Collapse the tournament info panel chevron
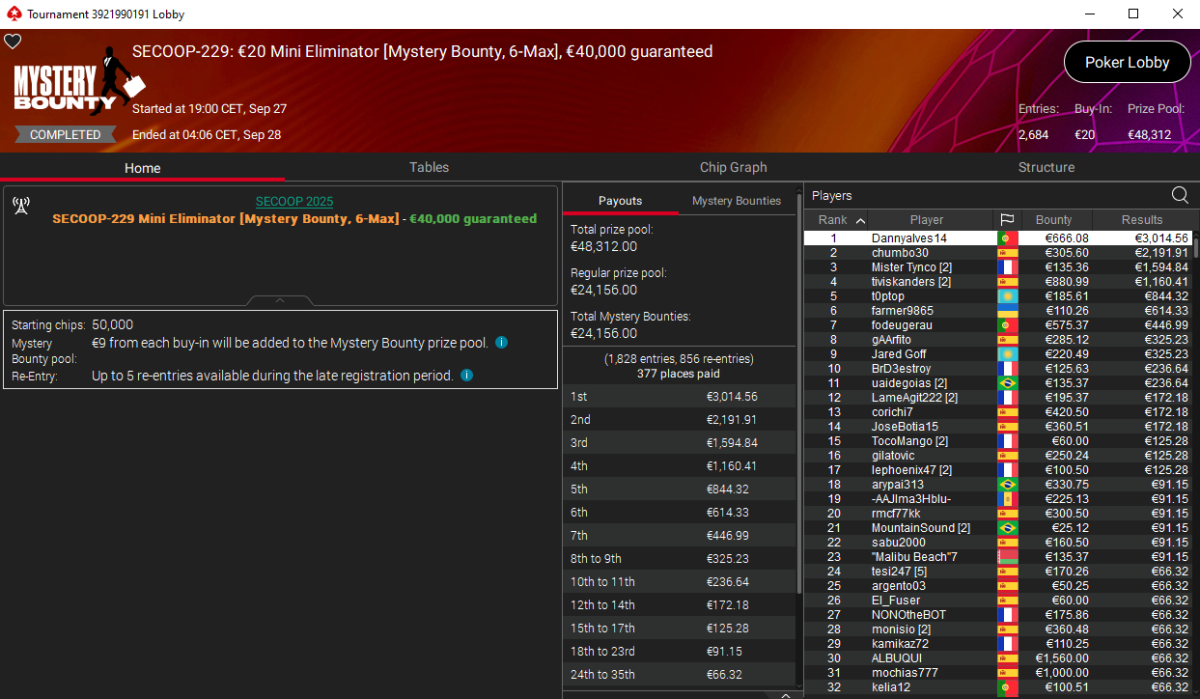This screenshot has width=1200, height=699. 280,300
